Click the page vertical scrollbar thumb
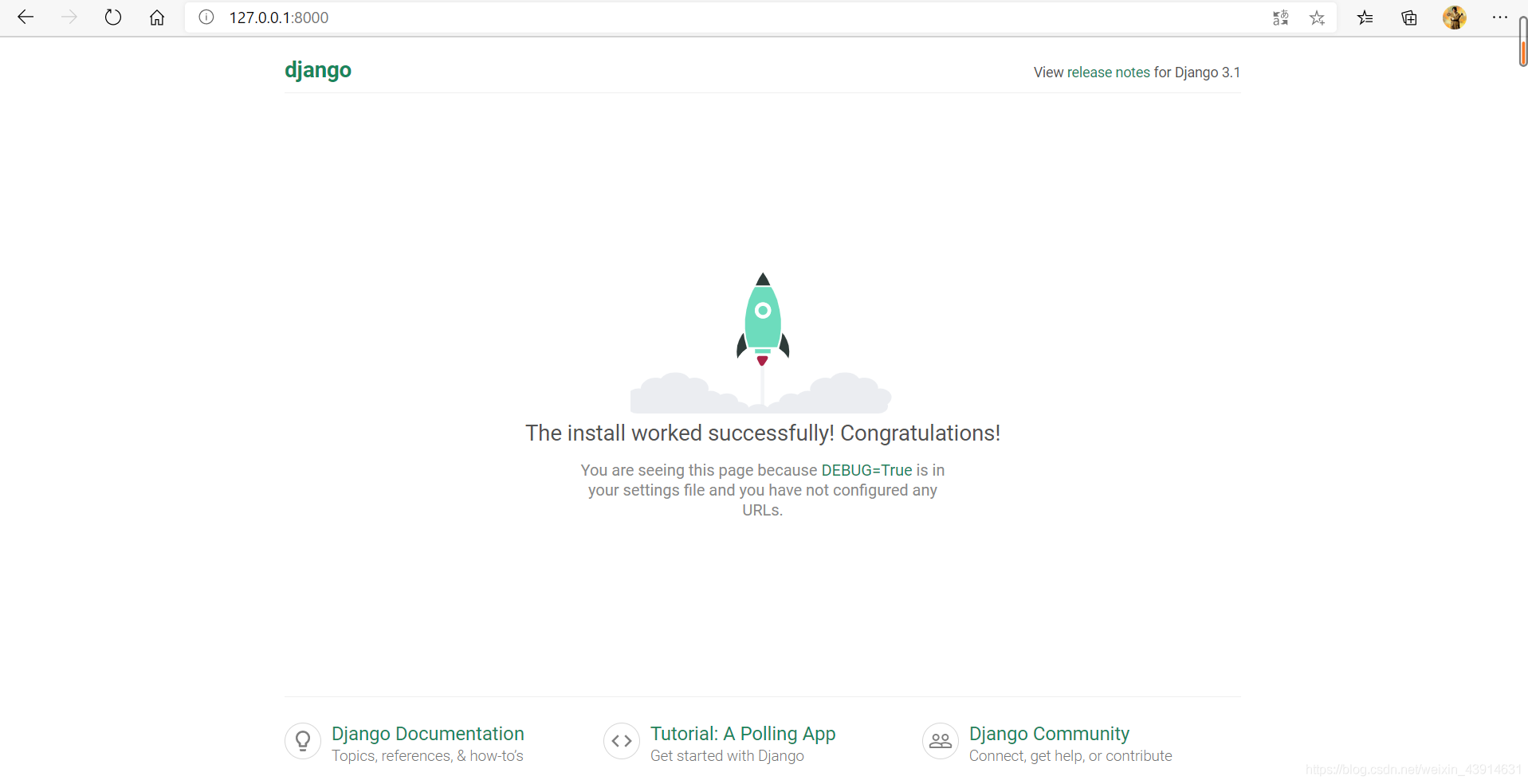The height and width of the screenshot is (784, 1528). tap(1523, 41)
